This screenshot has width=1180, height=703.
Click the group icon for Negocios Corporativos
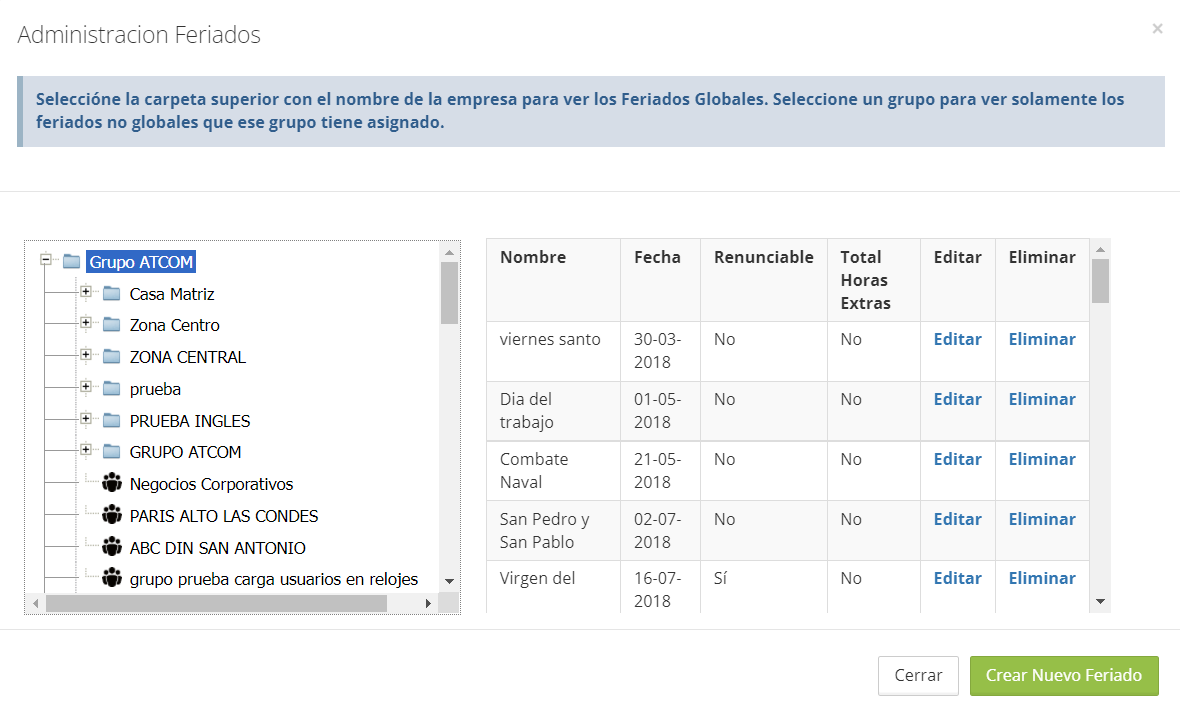(x=112, y=484)
